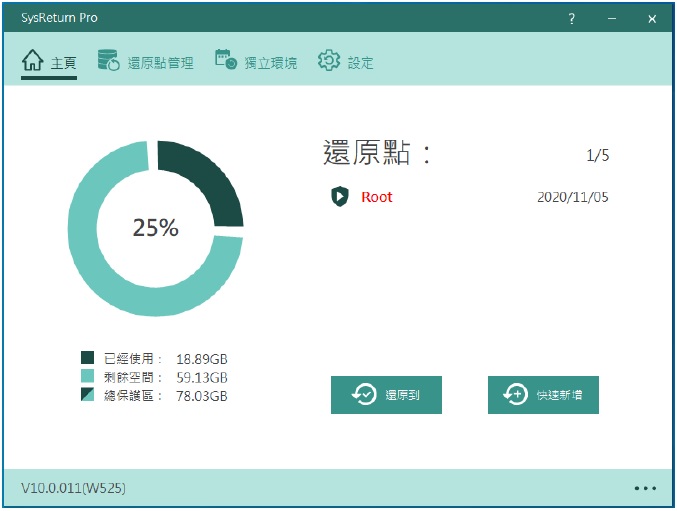
Task: Open the 主頁 home tab
Action: (x=49, y=62)
